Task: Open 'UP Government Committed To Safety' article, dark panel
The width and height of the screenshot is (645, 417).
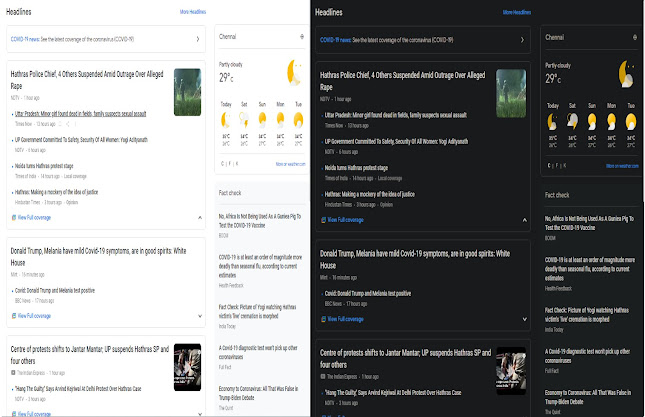Action: click(x=396, y=141)
